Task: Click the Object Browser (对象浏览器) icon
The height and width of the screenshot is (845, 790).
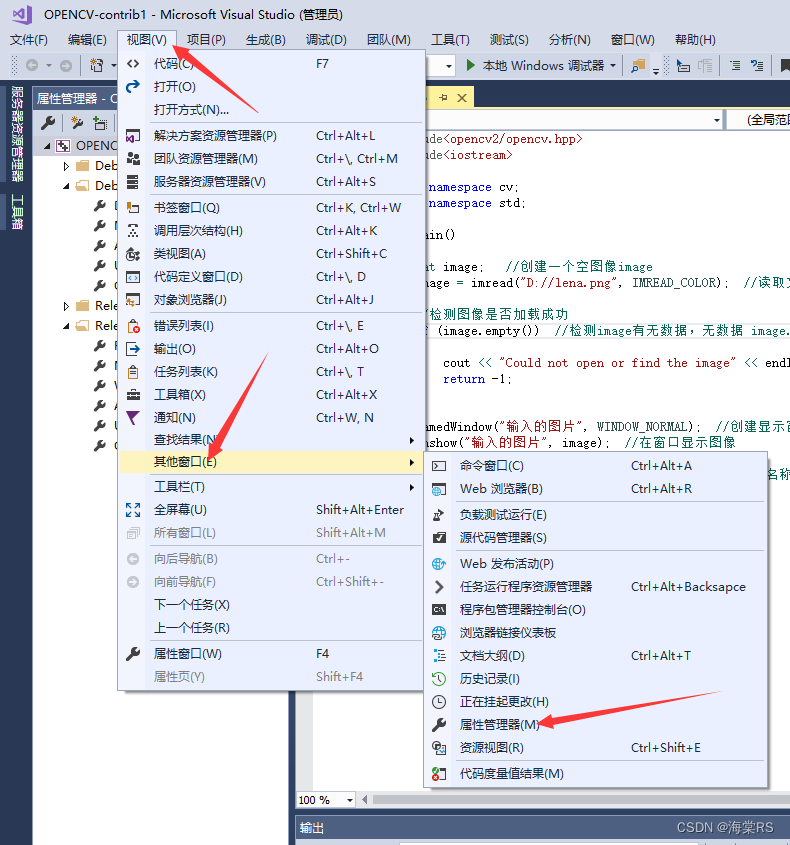Action: (x=133, y=300)
